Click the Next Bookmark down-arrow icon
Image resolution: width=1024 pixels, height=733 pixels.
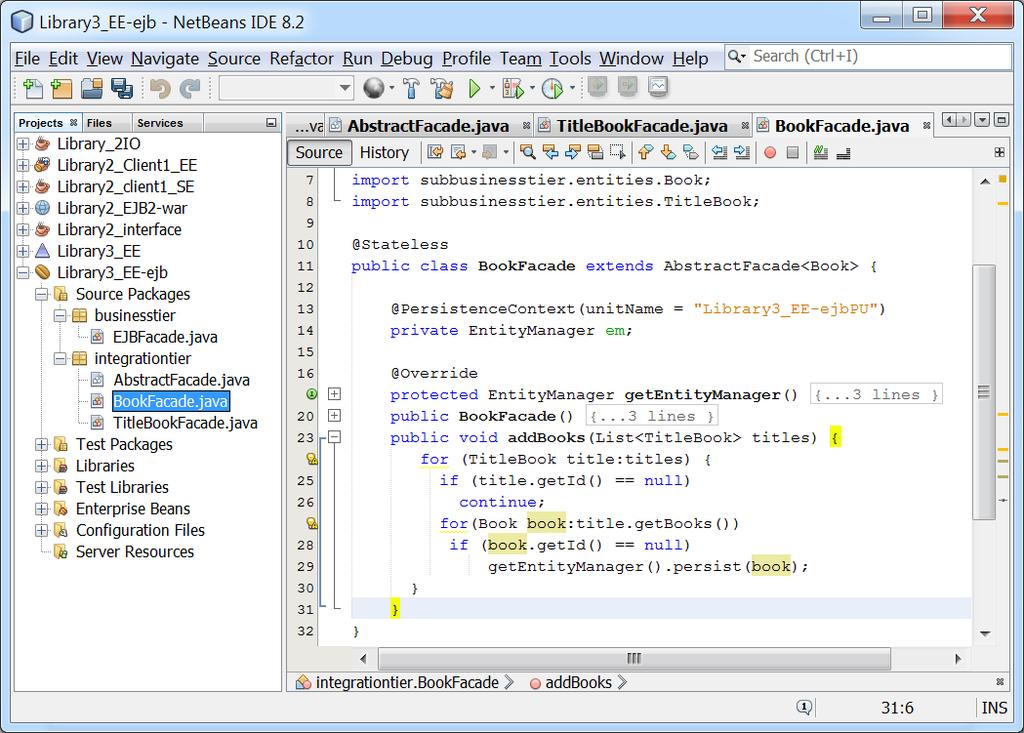coord(667,152)
